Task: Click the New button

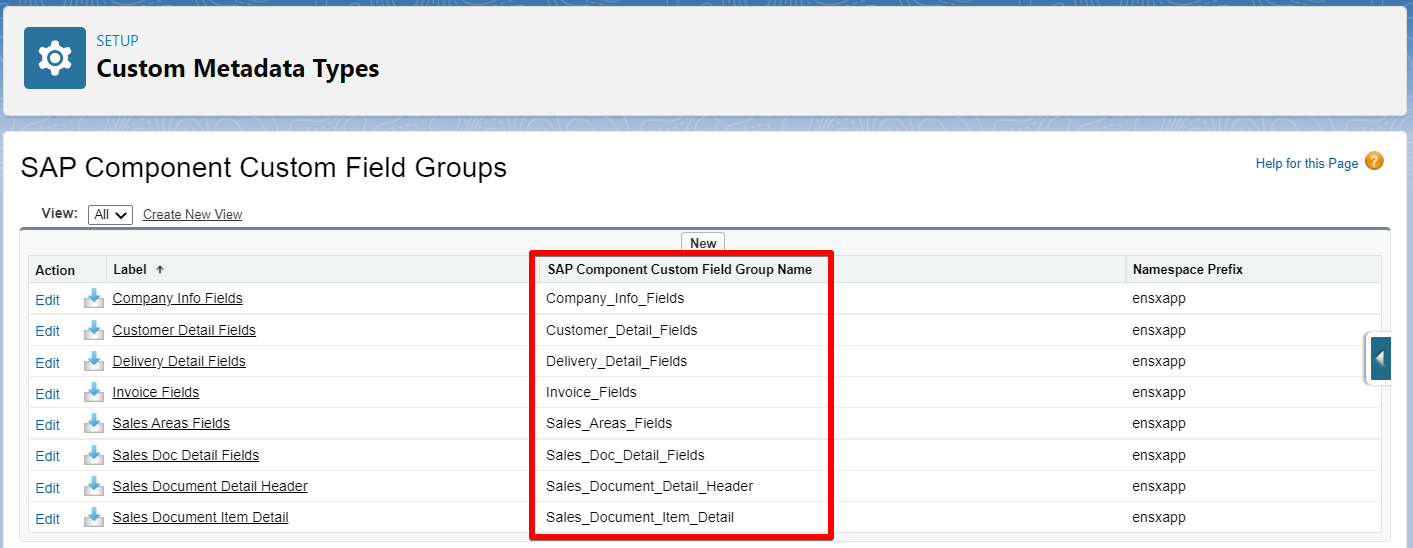Action: tap(703, 243)
